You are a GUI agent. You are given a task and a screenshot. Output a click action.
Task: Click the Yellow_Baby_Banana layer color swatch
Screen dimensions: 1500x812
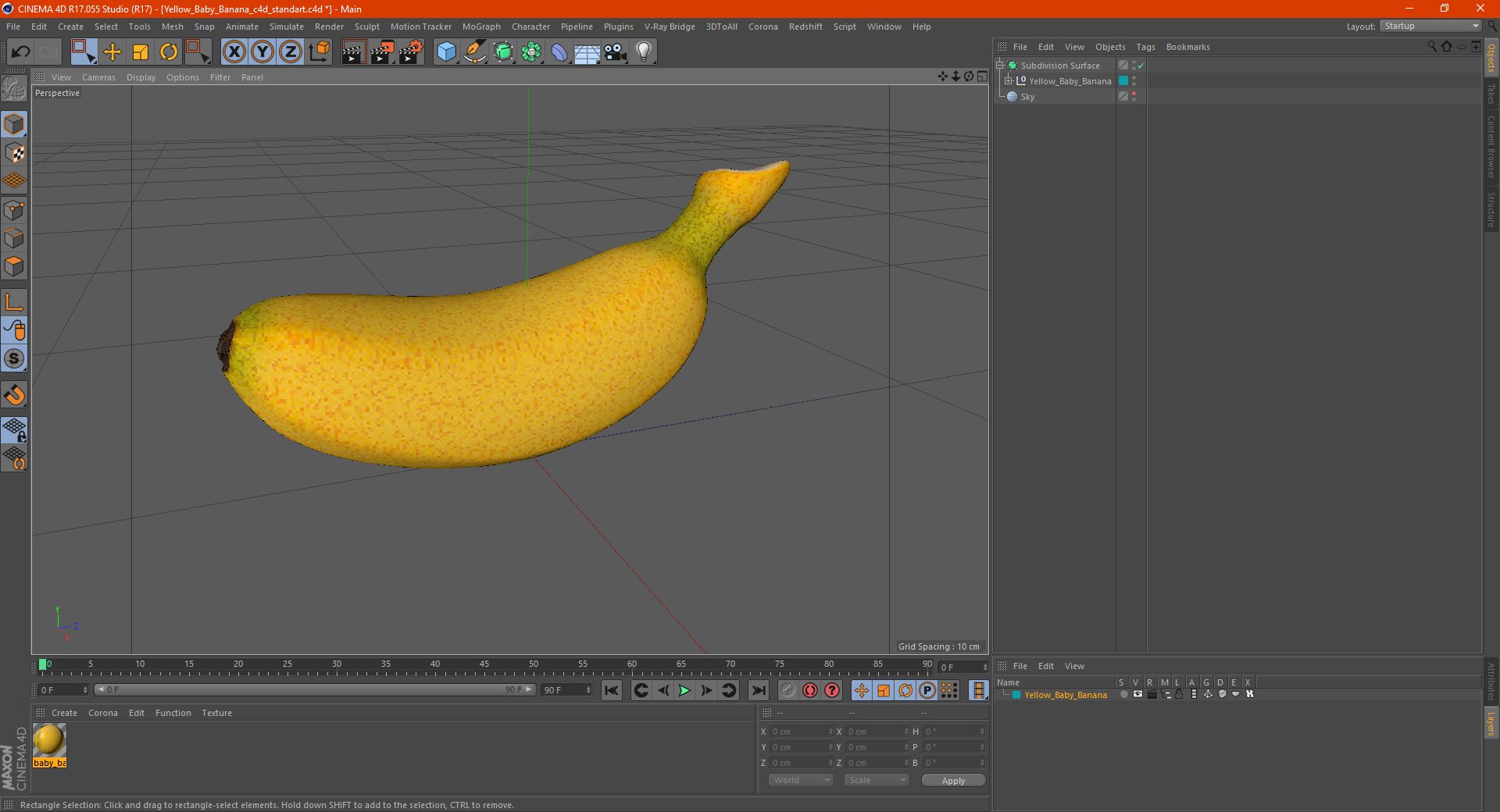tap(1016, 695)
